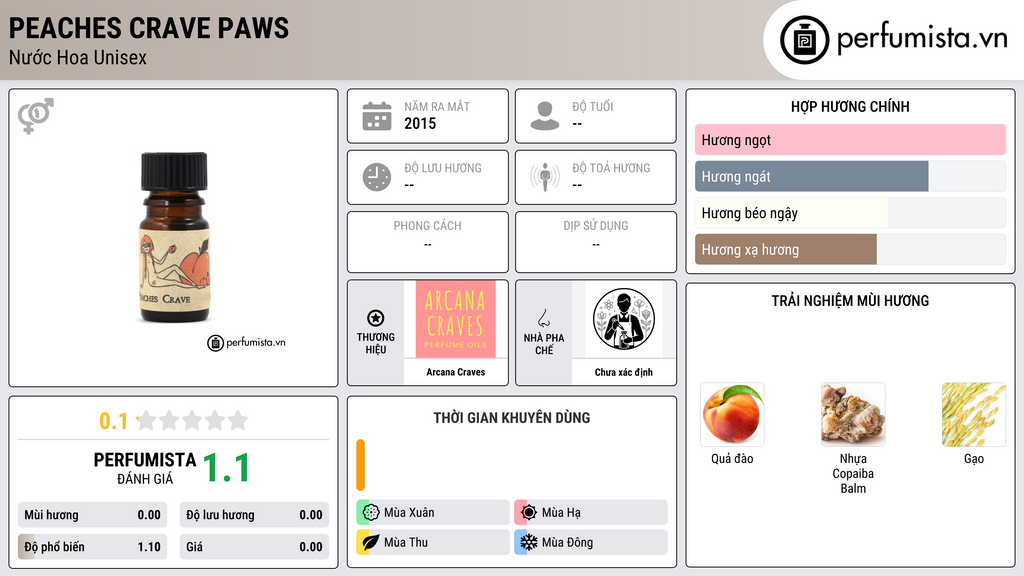Select the Mùa Đông season button

click(591, 542)
